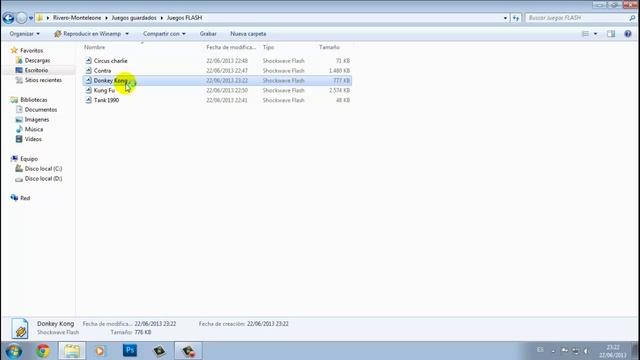The height and width of the screenshot is (360, 640).
Task: Select the Donkey Kong file
Action: 217,80
